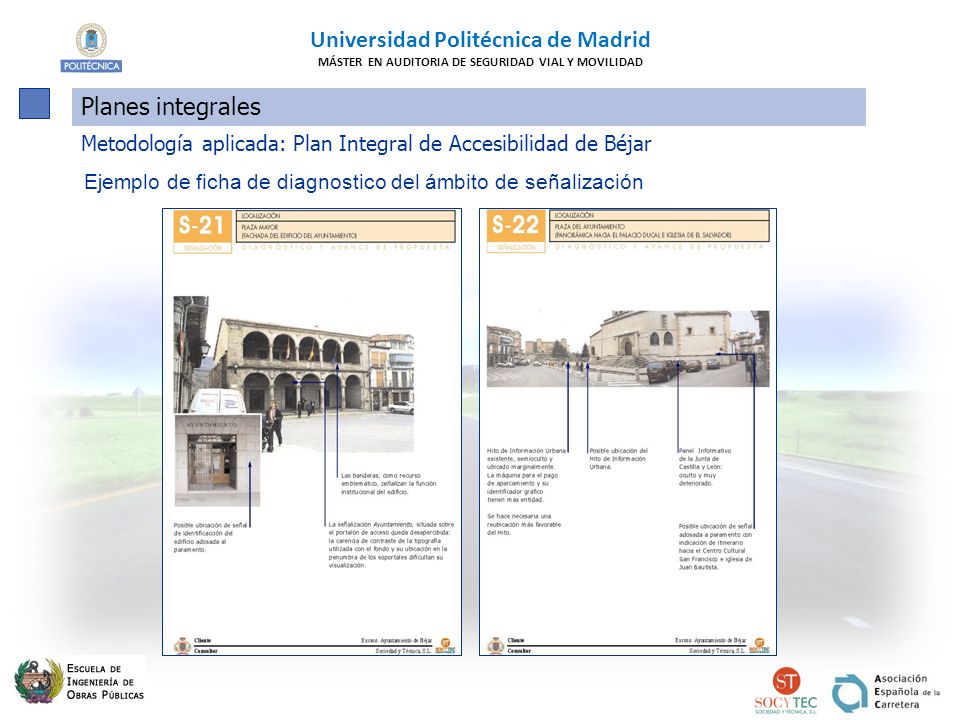Click the orange S-21 card code badge
Image resolution: width=960 pixels, height=720 pixels.
pyautogui.click(x=203, y=225)
